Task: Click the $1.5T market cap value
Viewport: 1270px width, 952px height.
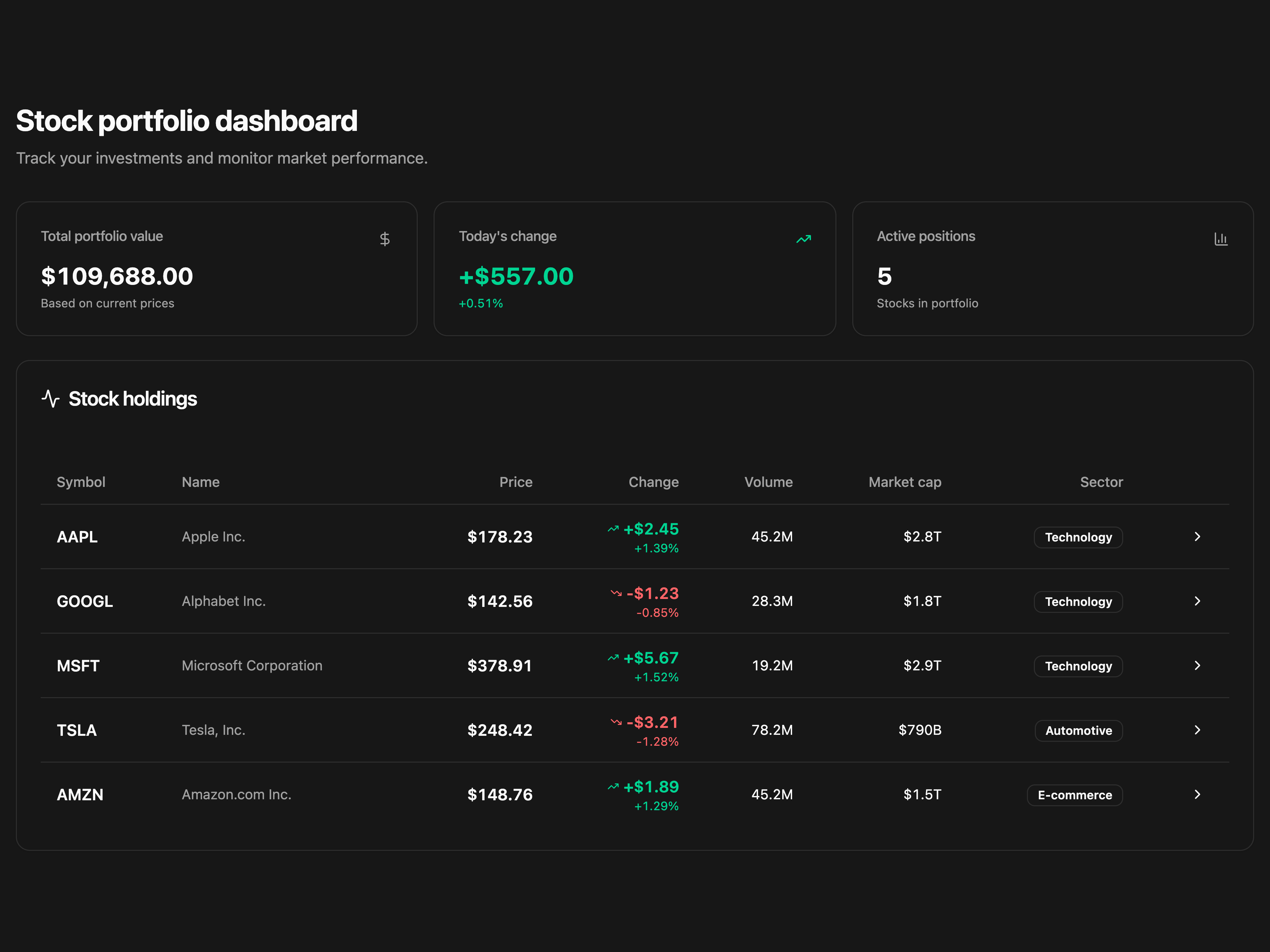Action: pyautogui.click(x=922, y=794)
